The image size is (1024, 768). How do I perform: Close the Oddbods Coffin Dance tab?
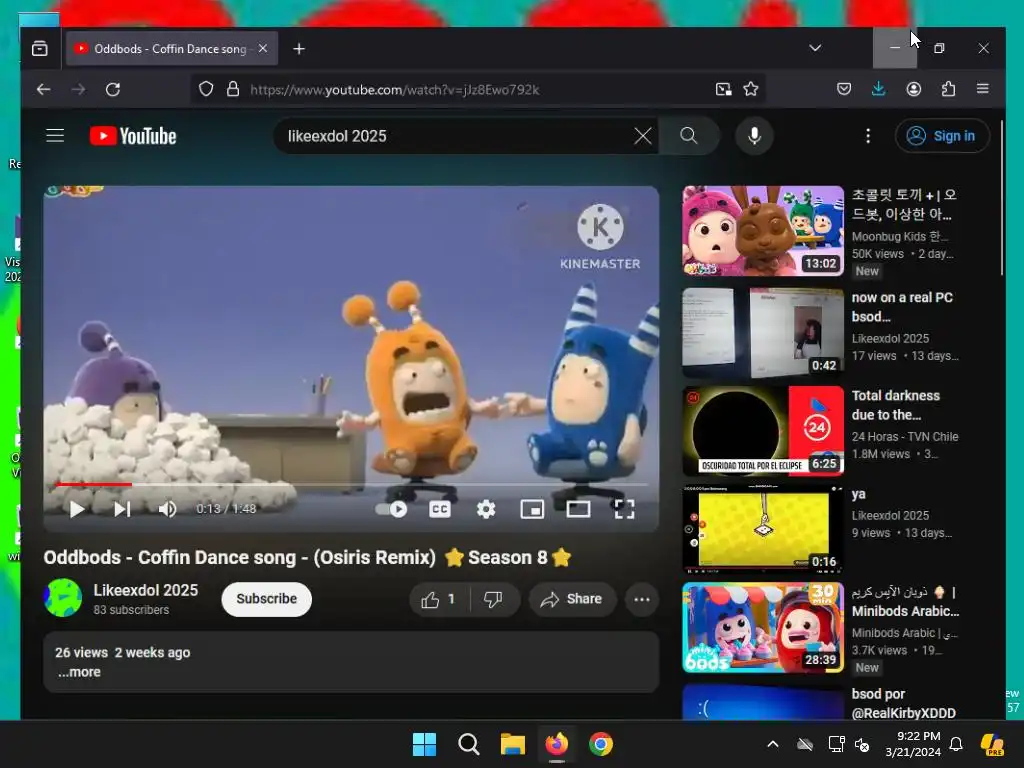click(263, 48)
